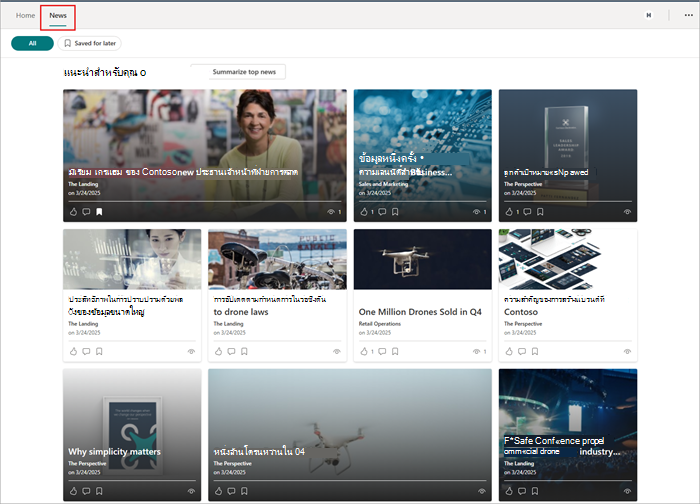Like the foggy drone Perspective article
Screen dimensions: 700x504
pyautogui.click(x=218, y=491)
